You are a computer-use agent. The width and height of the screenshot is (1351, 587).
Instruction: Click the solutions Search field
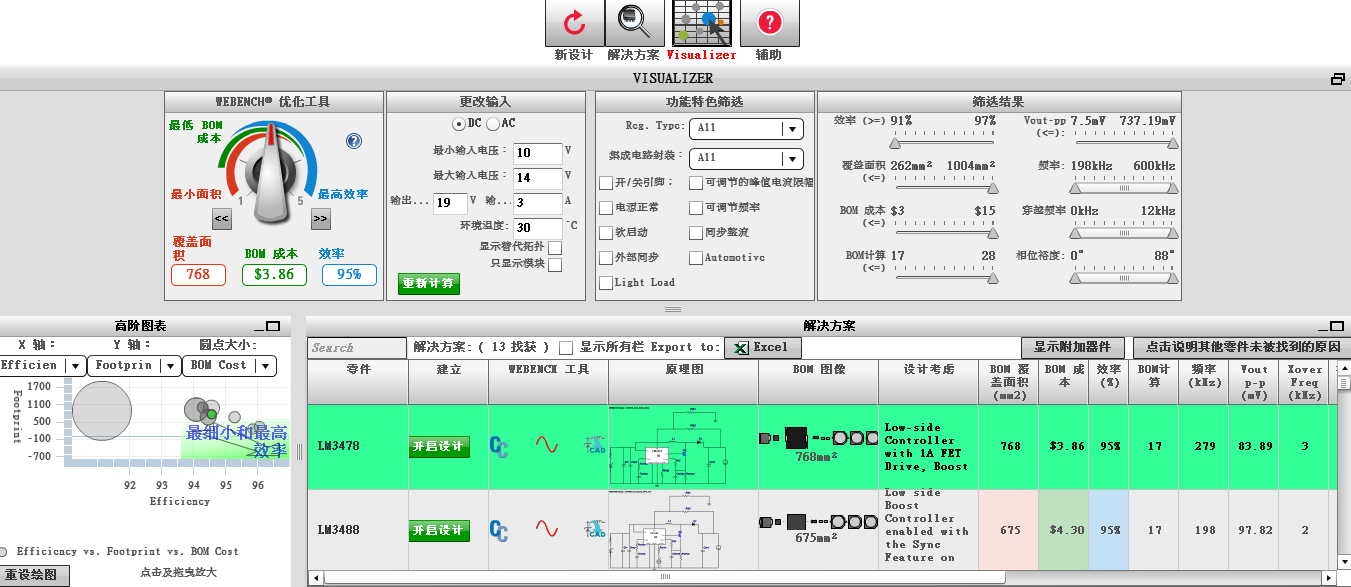tap(356, 348)
